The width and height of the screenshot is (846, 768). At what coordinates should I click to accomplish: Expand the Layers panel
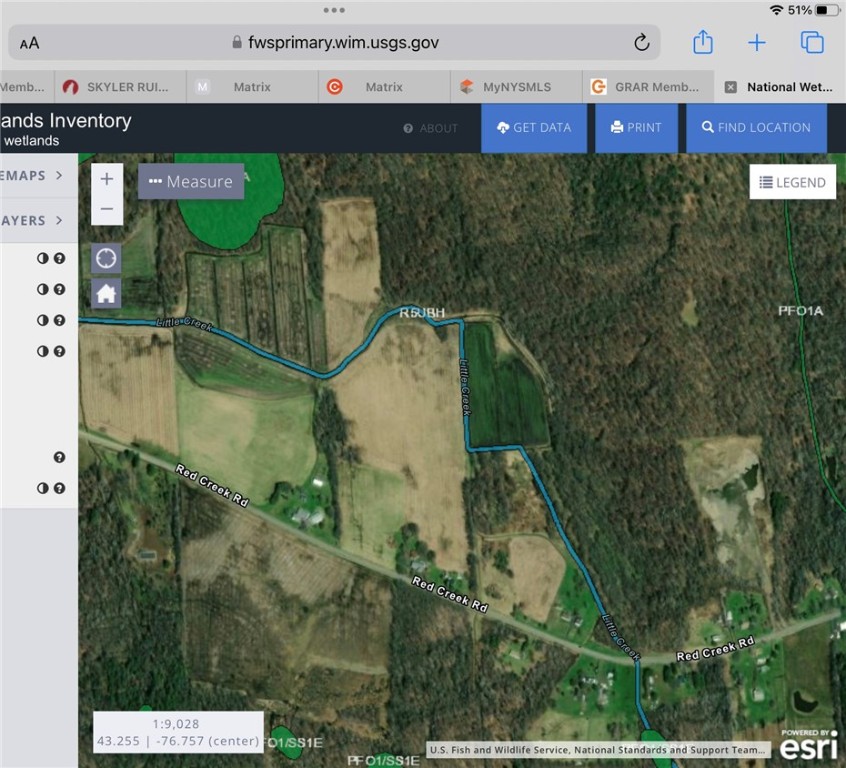[35, 220]
